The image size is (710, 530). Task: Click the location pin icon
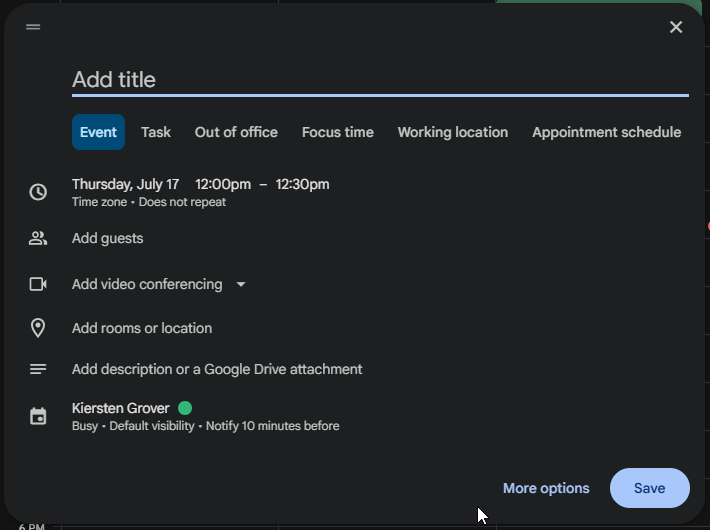click(x=38, y=328)
